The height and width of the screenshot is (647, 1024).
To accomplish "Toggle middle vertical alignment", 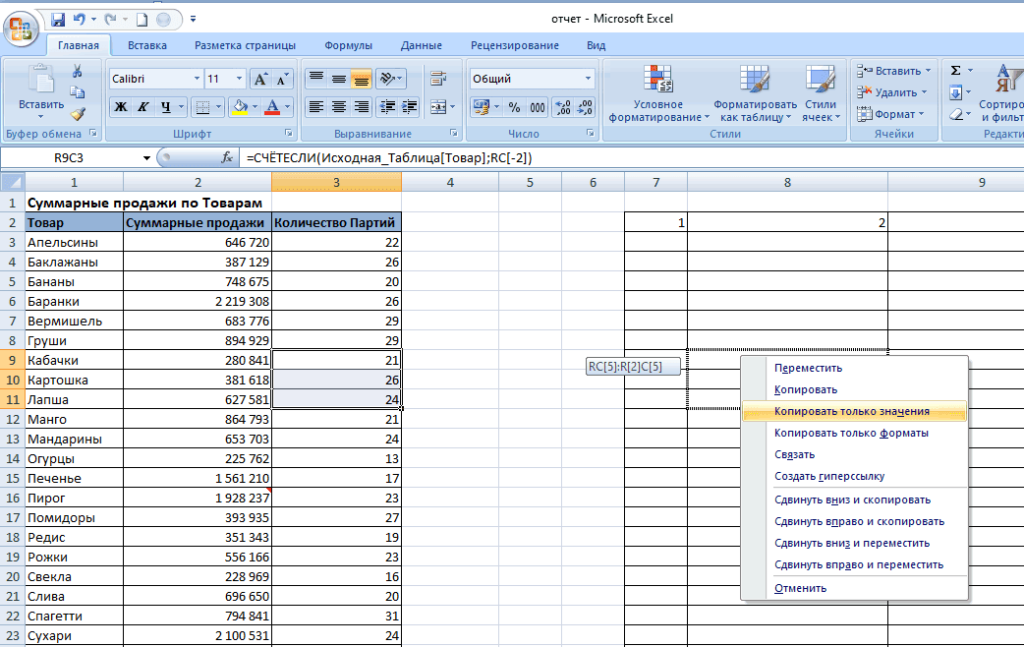I will [338, 79].
